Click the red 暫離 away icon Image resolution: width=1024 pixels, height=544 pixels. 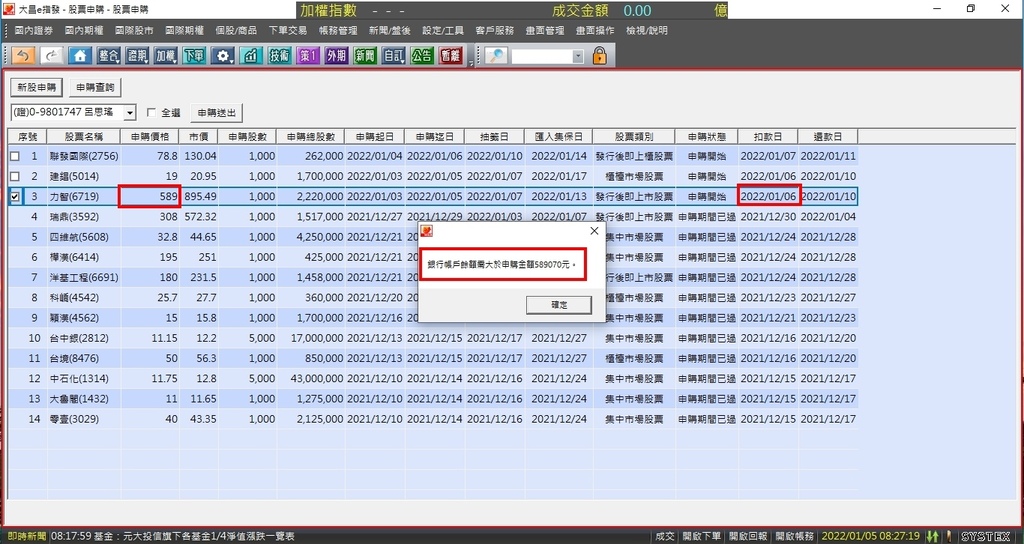pos(451,56)
